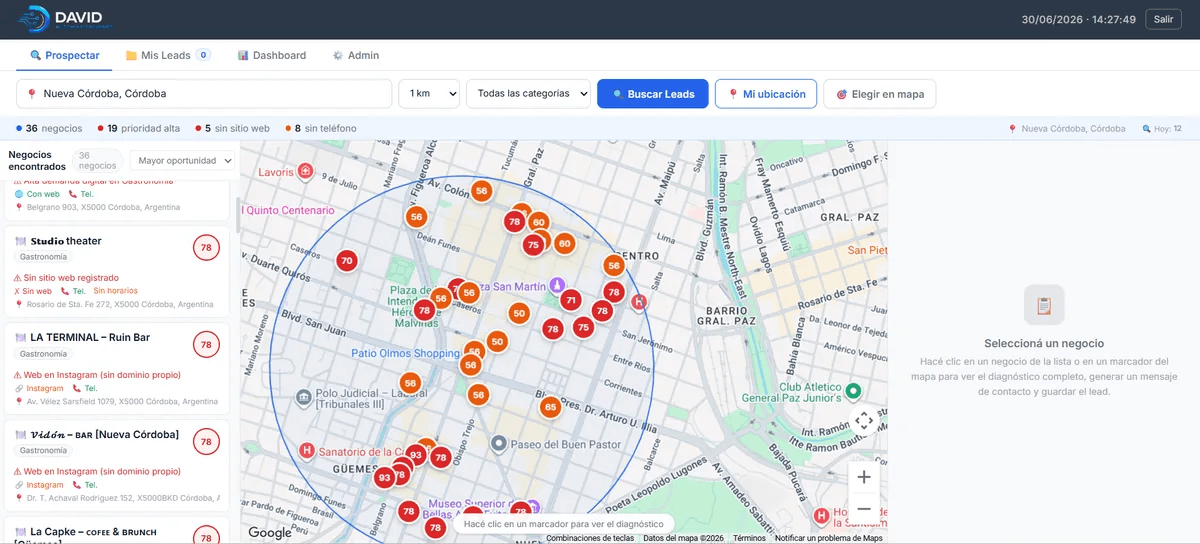Click the 78 score circle on LA TERMINAL card
The image size is (1200, 544).
(x=206, y=344)
